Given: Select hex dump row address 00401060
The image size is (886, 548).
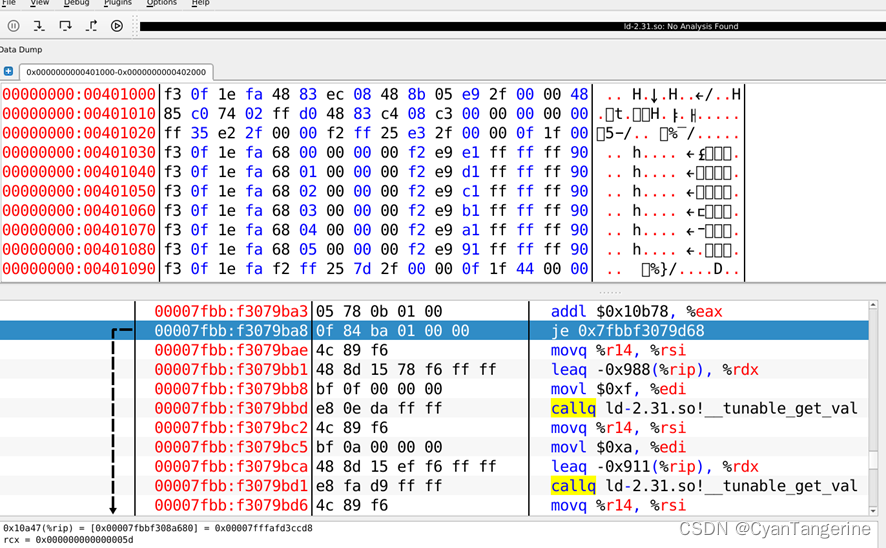Looking at the screenshot, I should click(79, 211).
